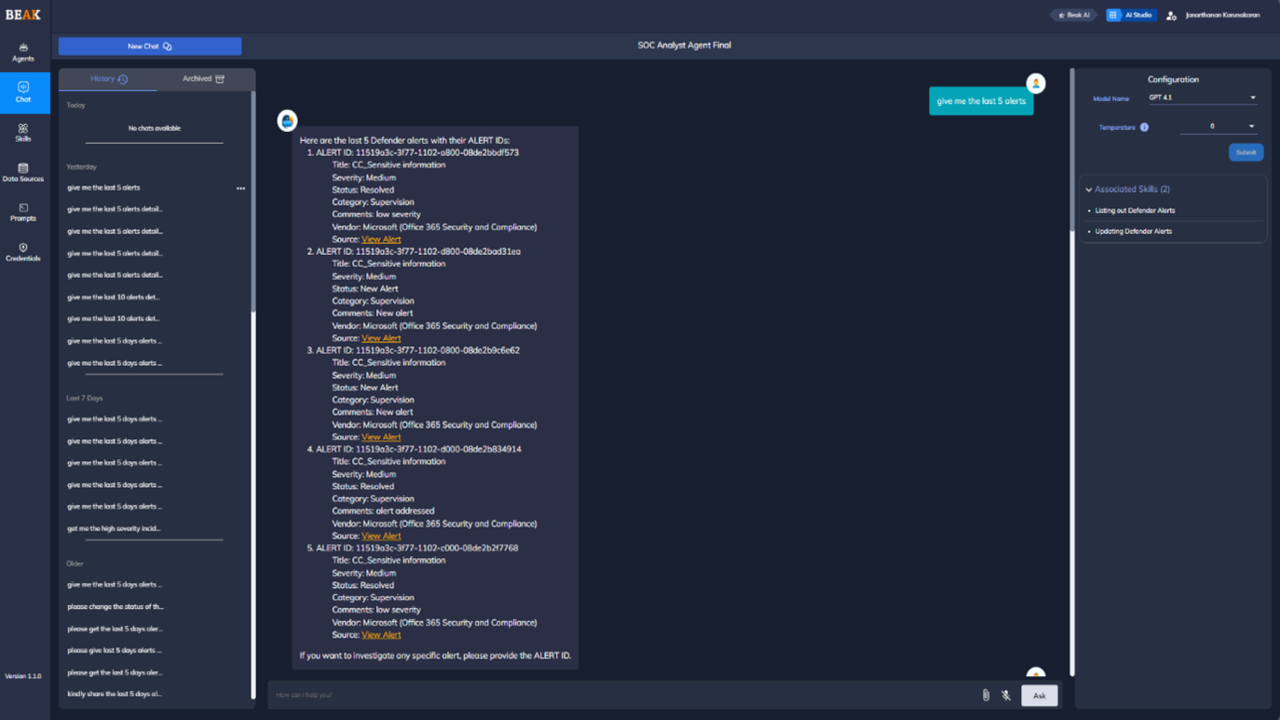
Task: Open Data Sources in the sidebar
Action: pyautogui.click(x=23, y=172)
